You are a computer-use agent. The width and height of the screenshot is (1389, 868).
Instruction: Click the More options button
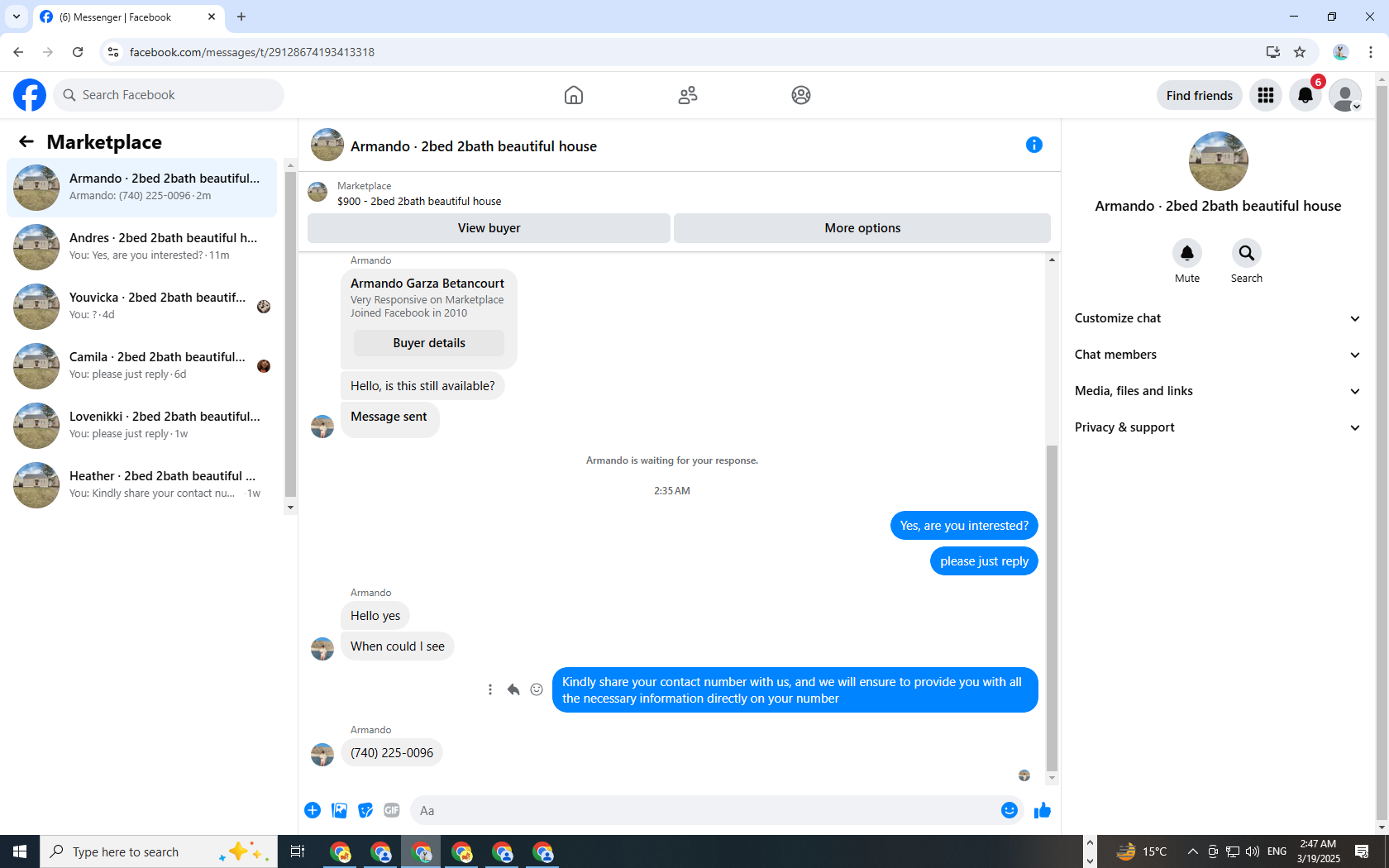[x=862, y=228]
